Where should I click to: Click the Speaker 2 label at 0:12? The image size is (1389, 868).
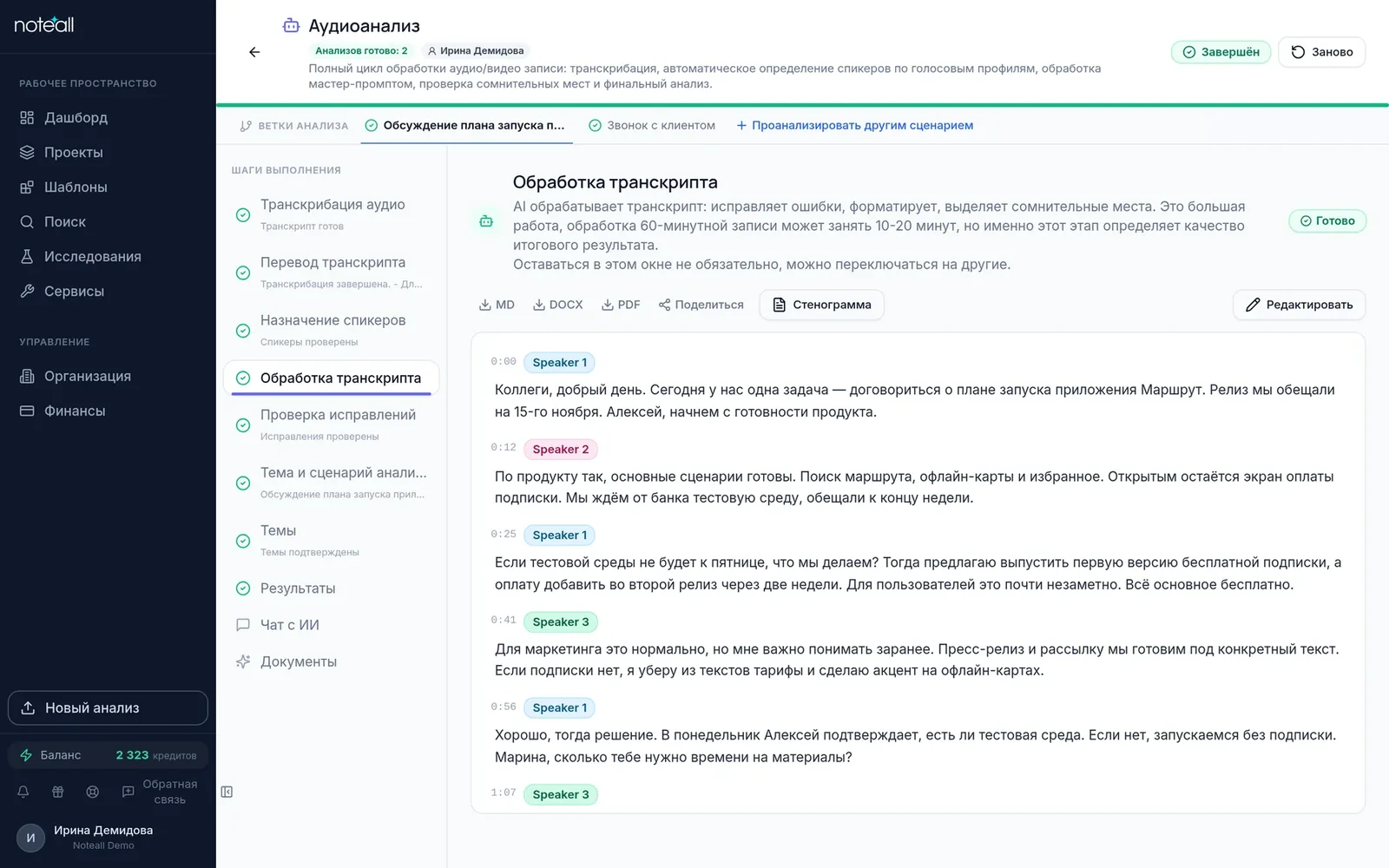pyautogui.click(x=560, y=450)
